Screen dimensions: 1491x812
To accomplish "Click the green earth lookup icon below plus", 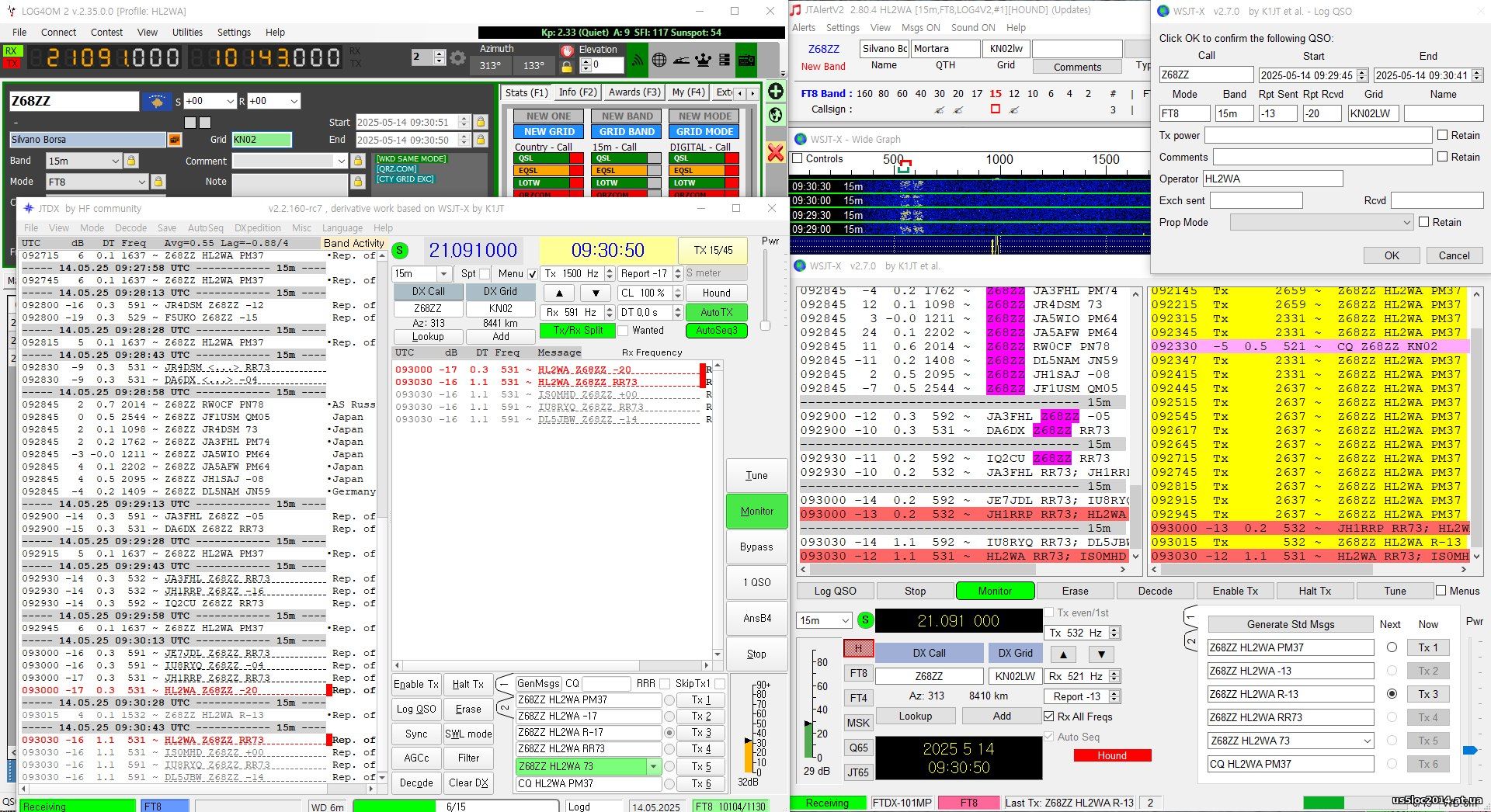I will tap(775, 116).
